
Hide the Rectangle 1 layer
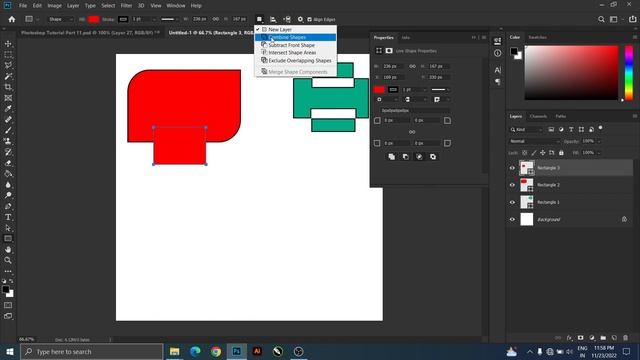512,202
